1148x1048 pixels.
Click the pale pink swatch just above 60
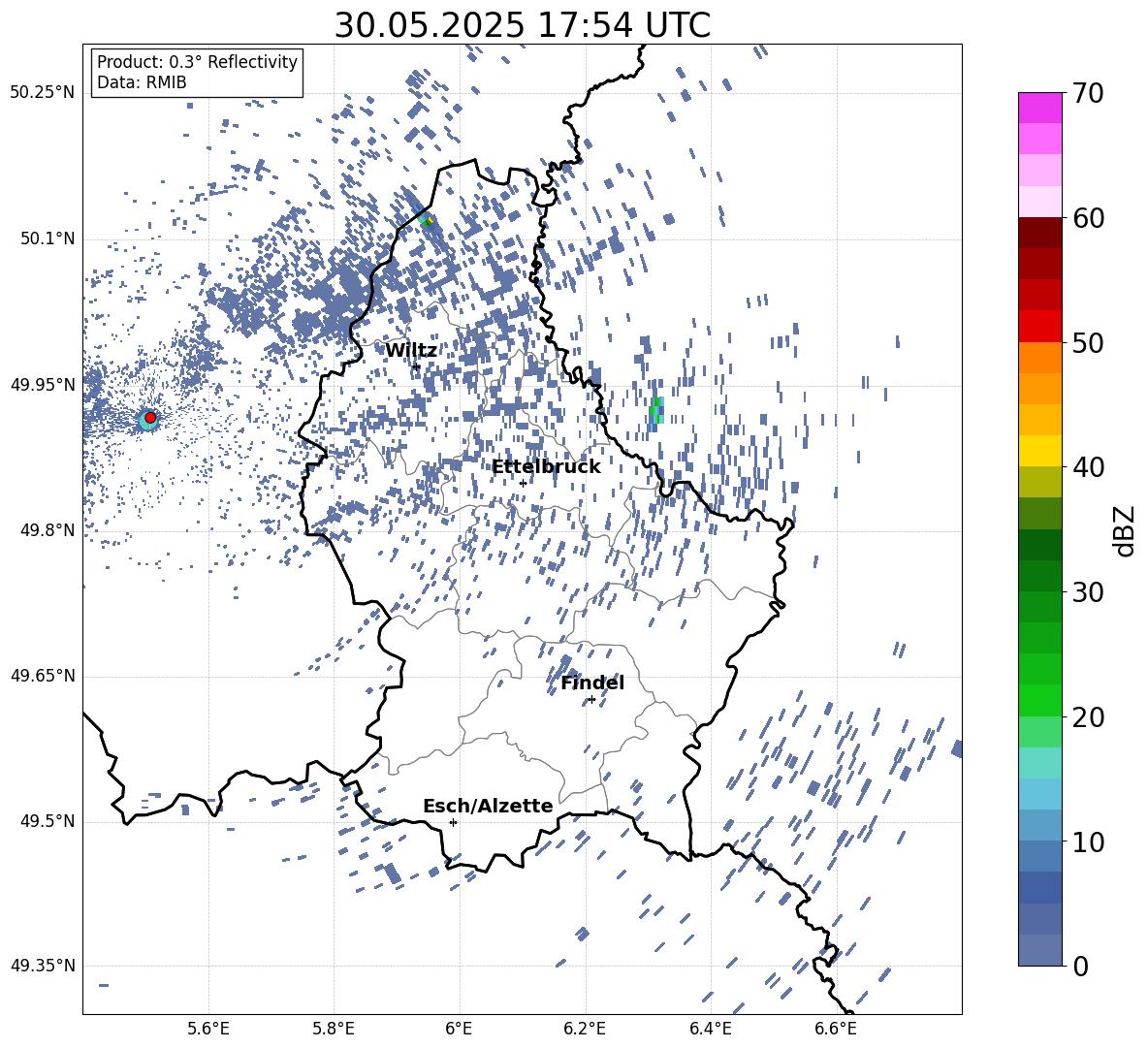click(x=1039, y=202)
